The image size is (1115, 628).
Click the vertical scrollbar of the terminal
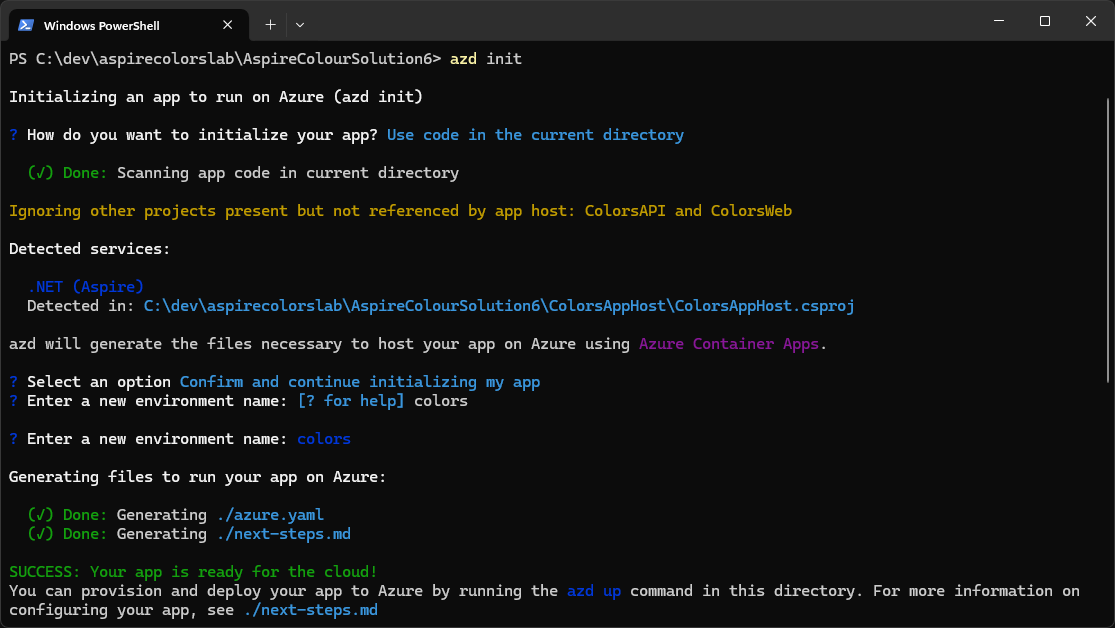click(1108, 240)
